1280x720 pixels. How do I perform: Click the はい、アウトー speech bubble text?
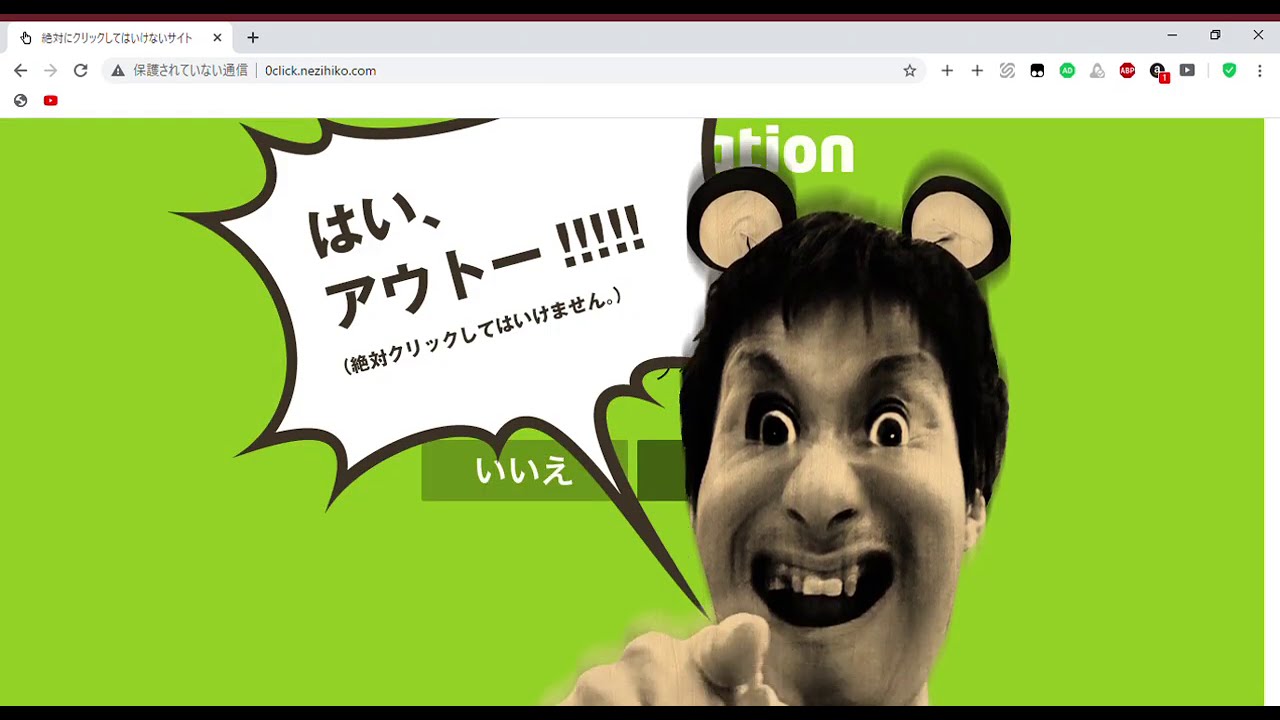coord(476,262)
